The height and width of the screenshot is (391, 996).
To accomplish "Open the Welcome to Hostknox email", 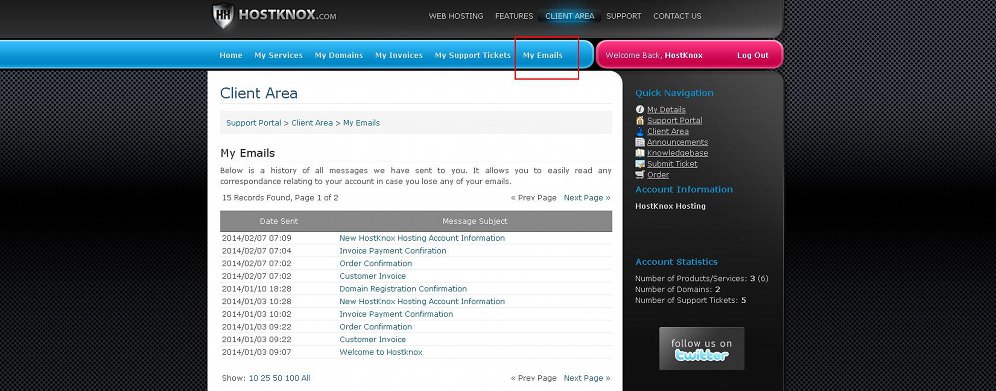I will point(380,352).
